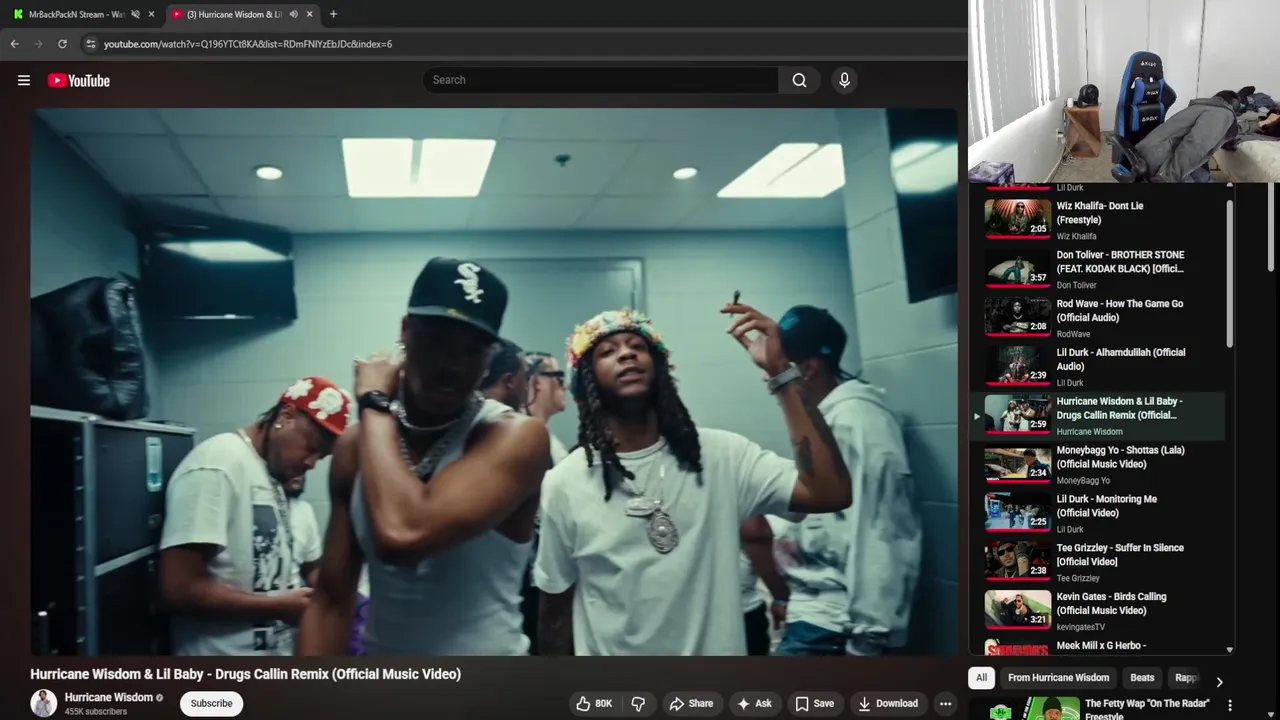Open options for Fetty Wap On The Radar video

[x=1230, y=706]
